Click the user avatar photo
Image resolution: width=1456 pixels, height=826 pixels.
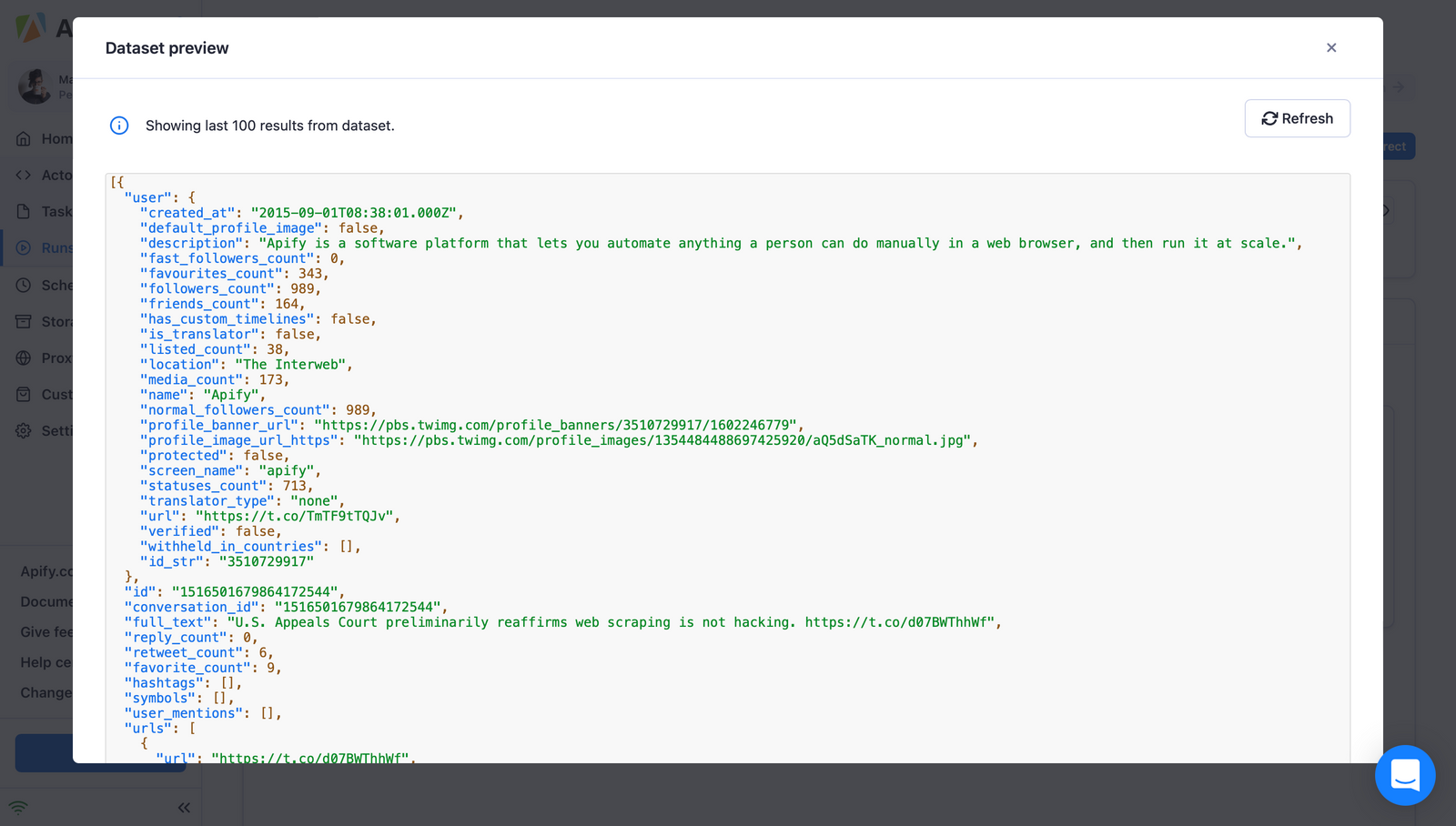coord(35,86)
